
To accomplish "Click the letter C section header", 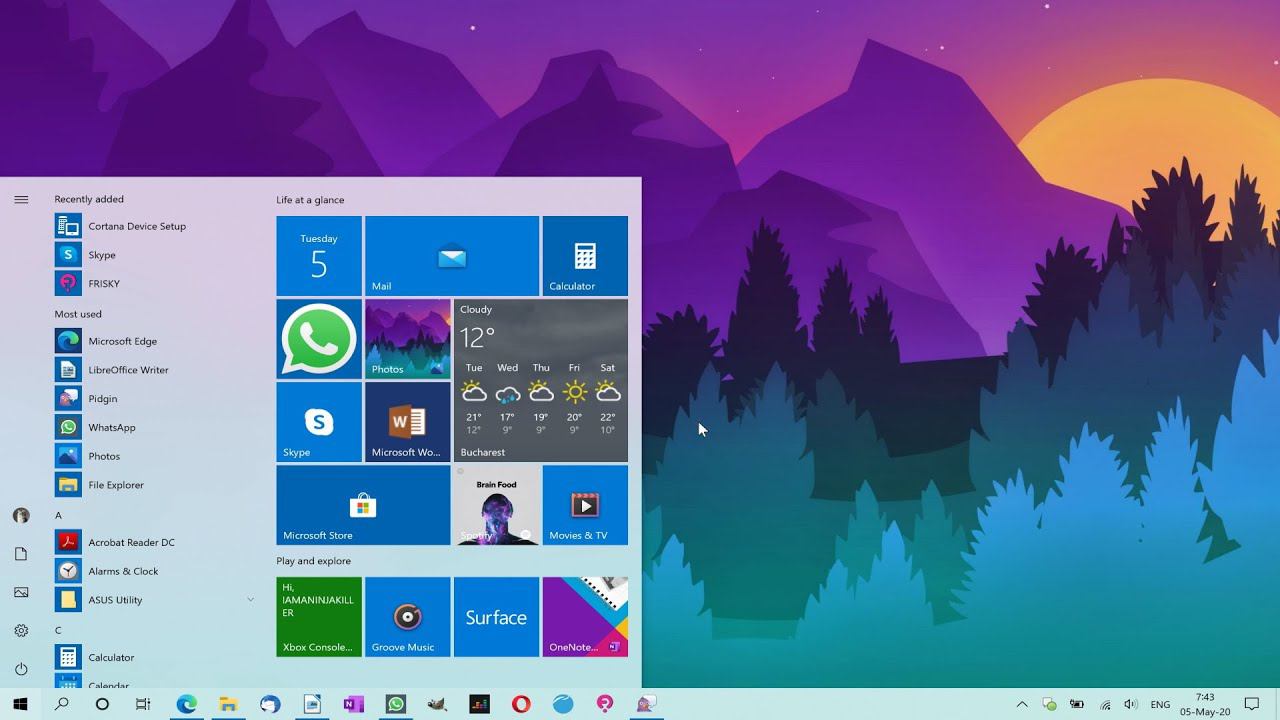I will 58,630.
